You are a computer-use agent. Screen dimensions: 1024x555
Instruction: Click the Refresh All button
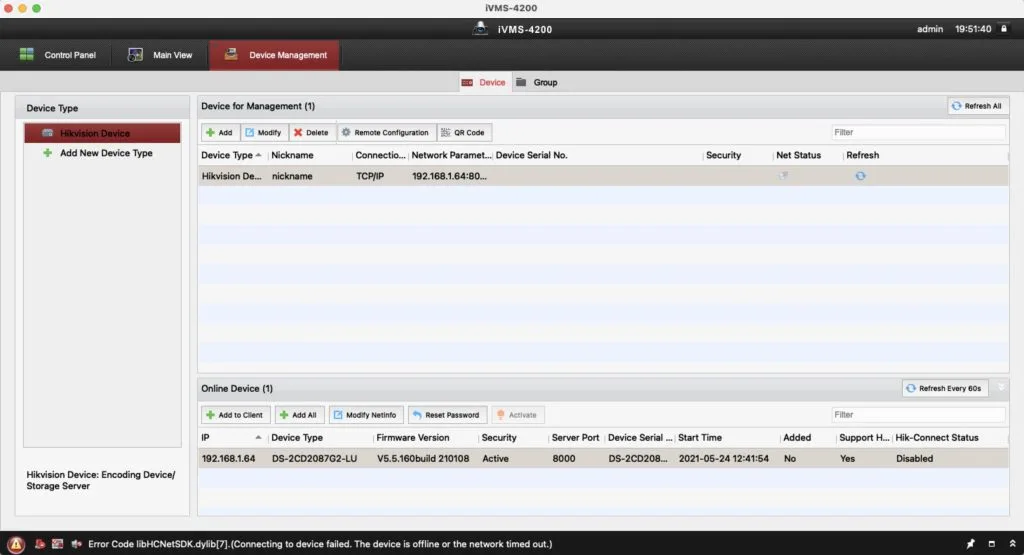pos(978,106)
